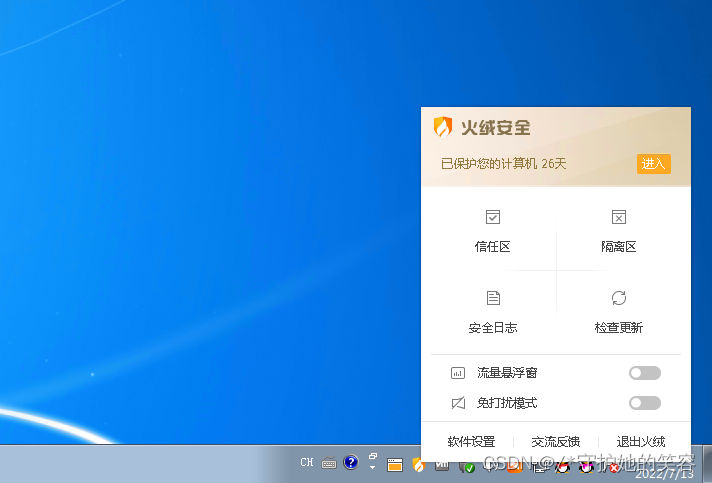Screen dimensions: 712x483
Task: Click the CH language indicator in taskbar
Action: (307, 462)
